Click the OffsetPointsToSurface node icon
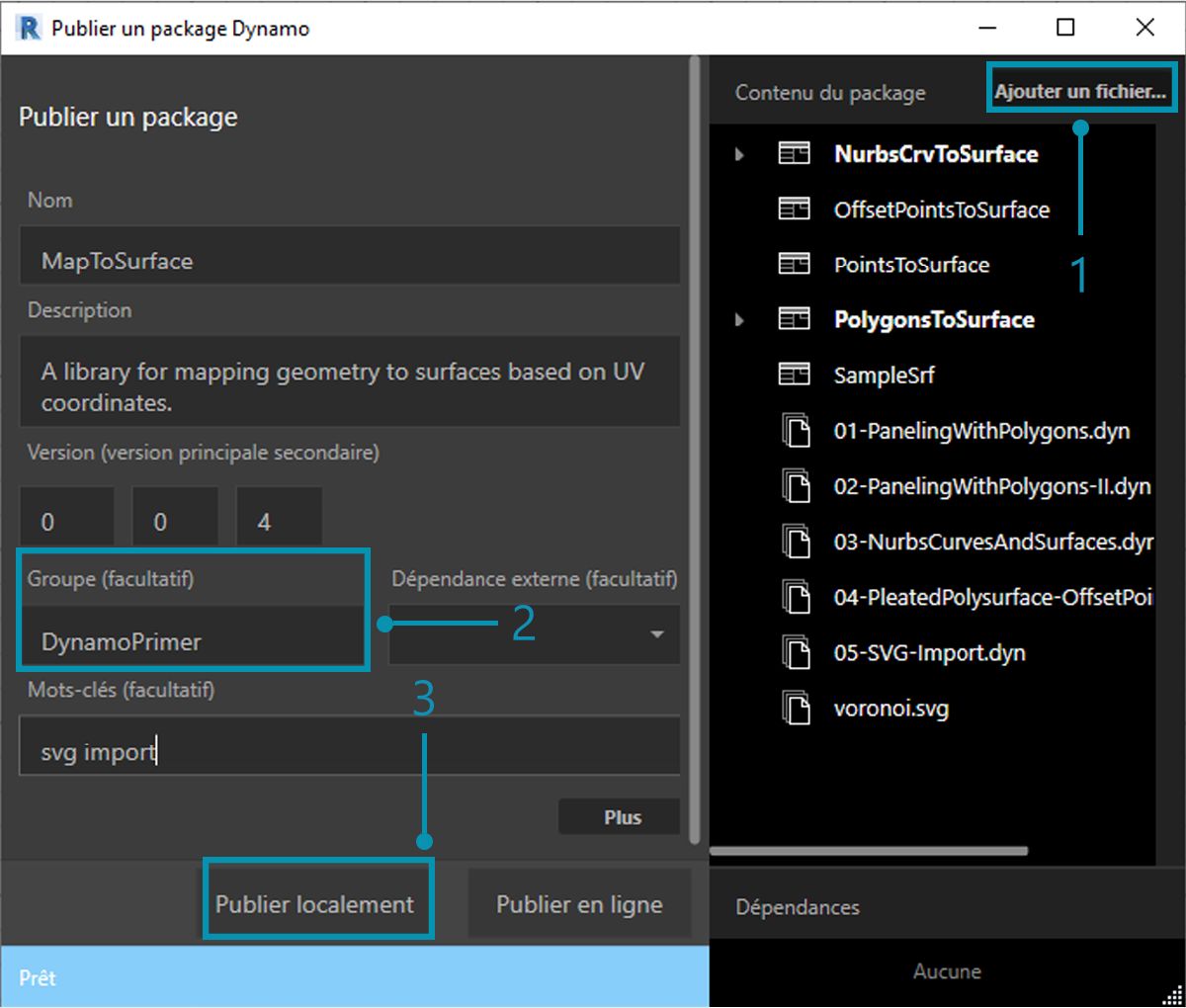 coord(794,210)
